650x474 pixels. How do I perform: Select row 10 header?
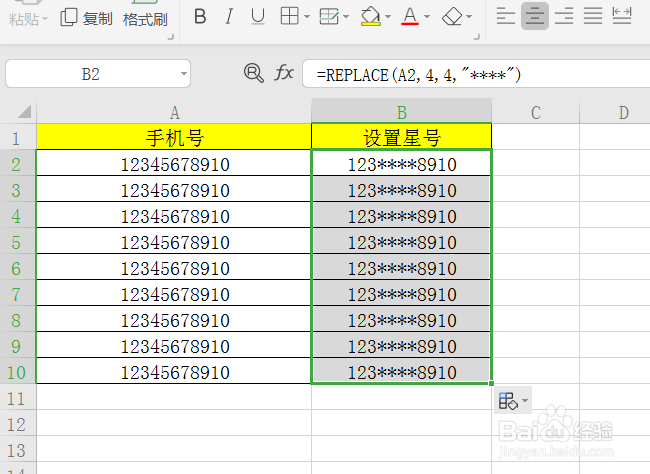click(18, 372)
